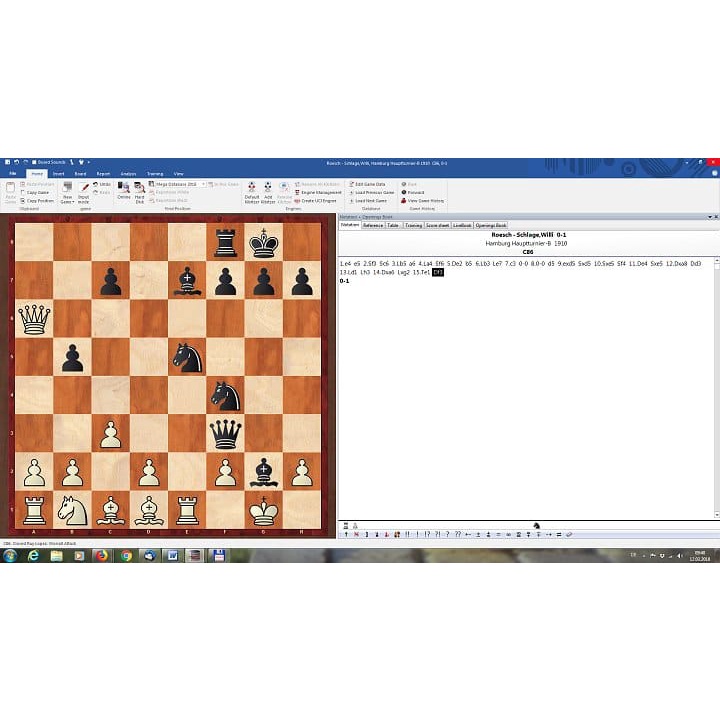Insert the !? interesting move annotation

[x=428, y=534]
